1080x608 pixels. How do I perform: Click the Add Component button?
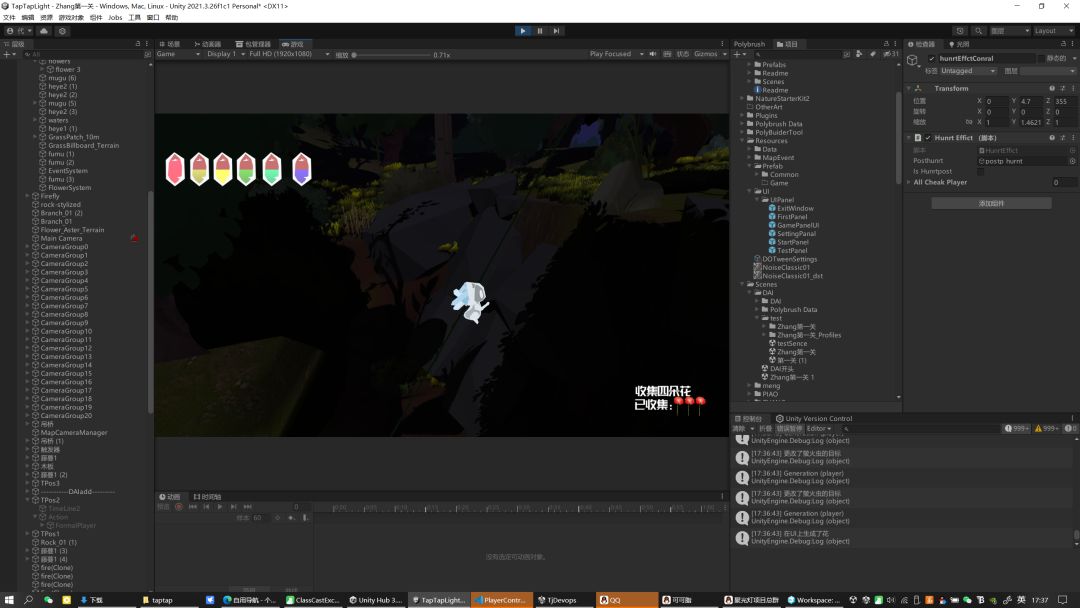point(990,203)
